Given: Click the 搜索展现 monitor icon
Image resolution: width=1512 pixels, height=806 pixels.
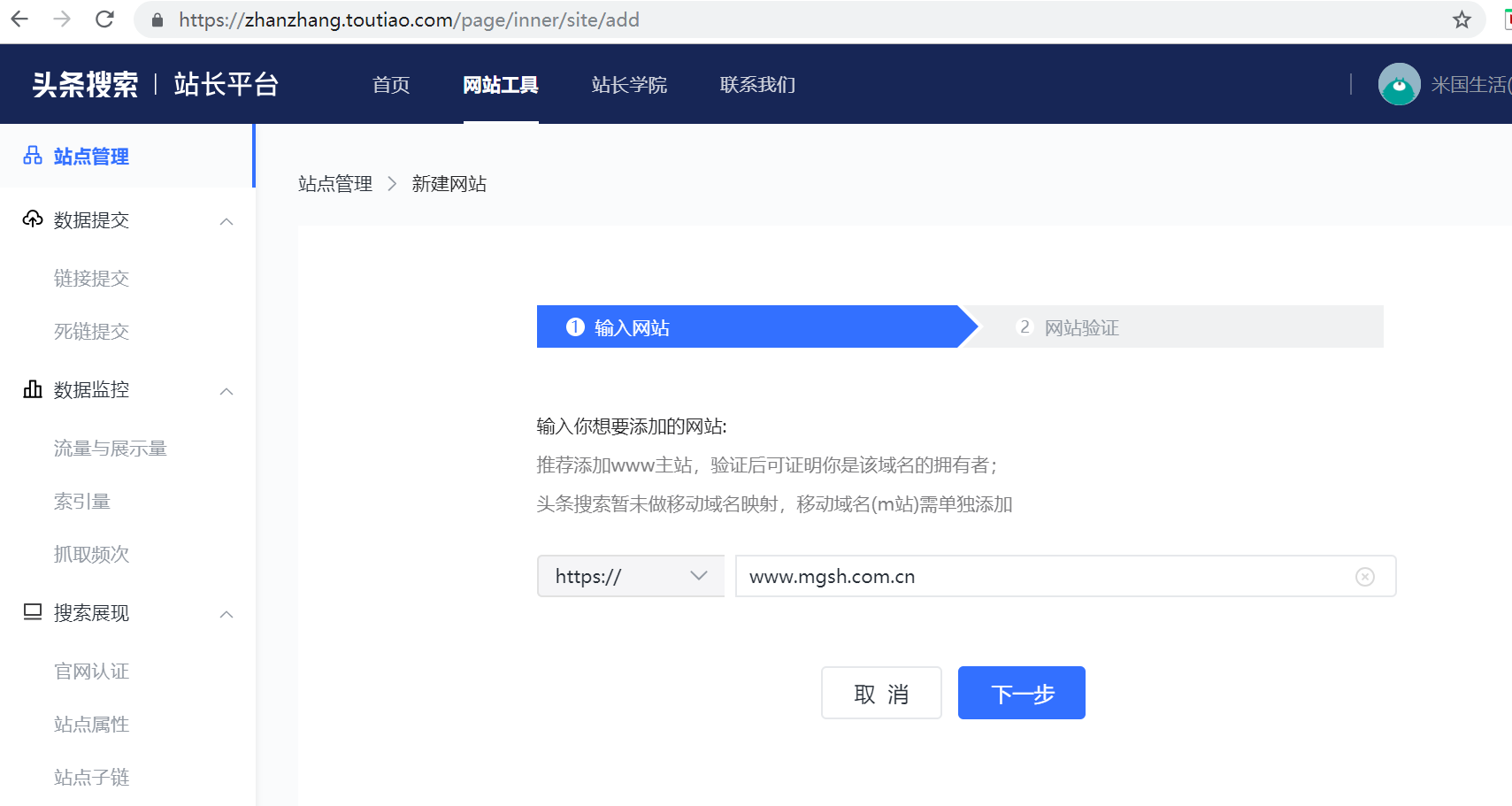Looking at the screenshot, I should click(33, 612).
